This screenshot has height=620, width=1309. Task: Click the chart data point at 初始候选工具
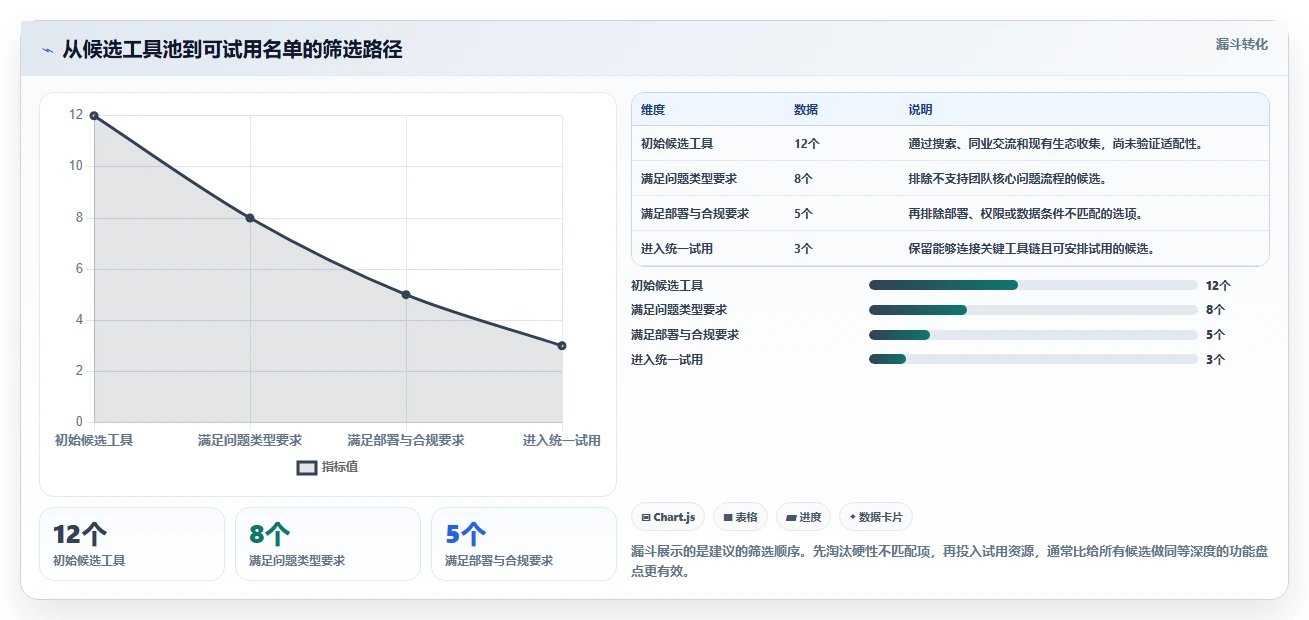tap(94, 116)
